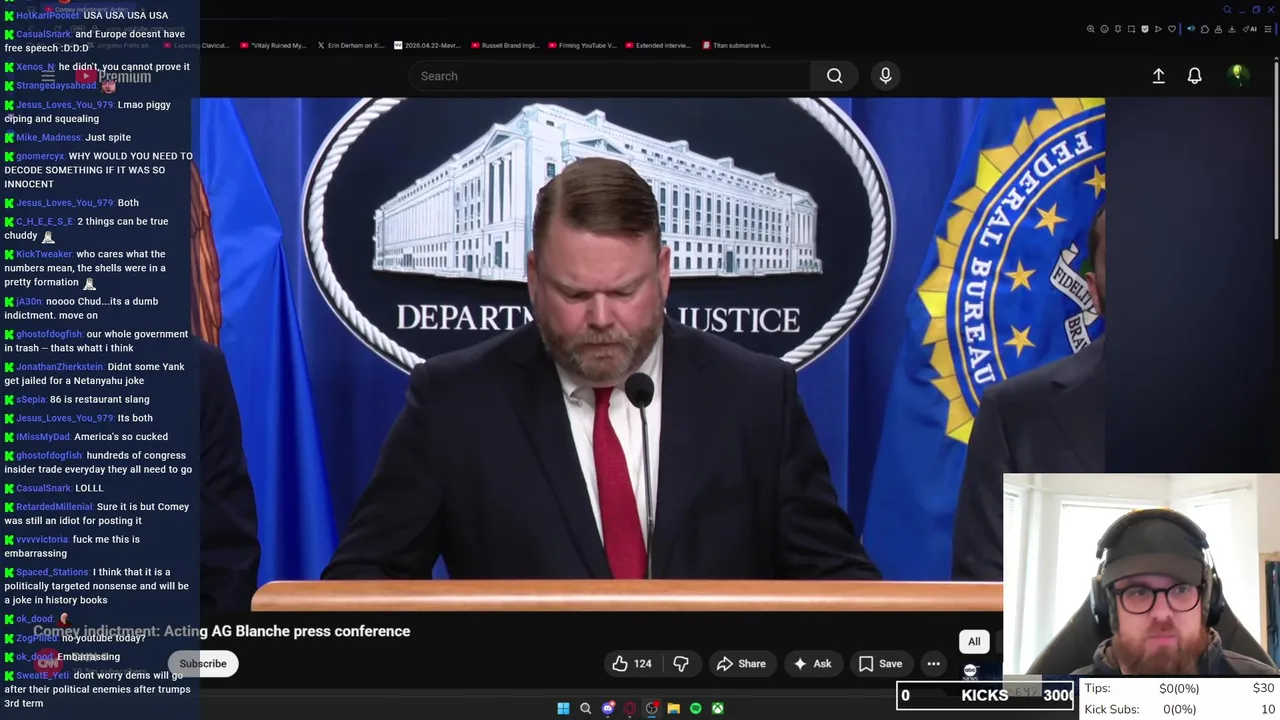Click the browser zoom magnifier icon
1280x720 pixels.
point(1091,29)
